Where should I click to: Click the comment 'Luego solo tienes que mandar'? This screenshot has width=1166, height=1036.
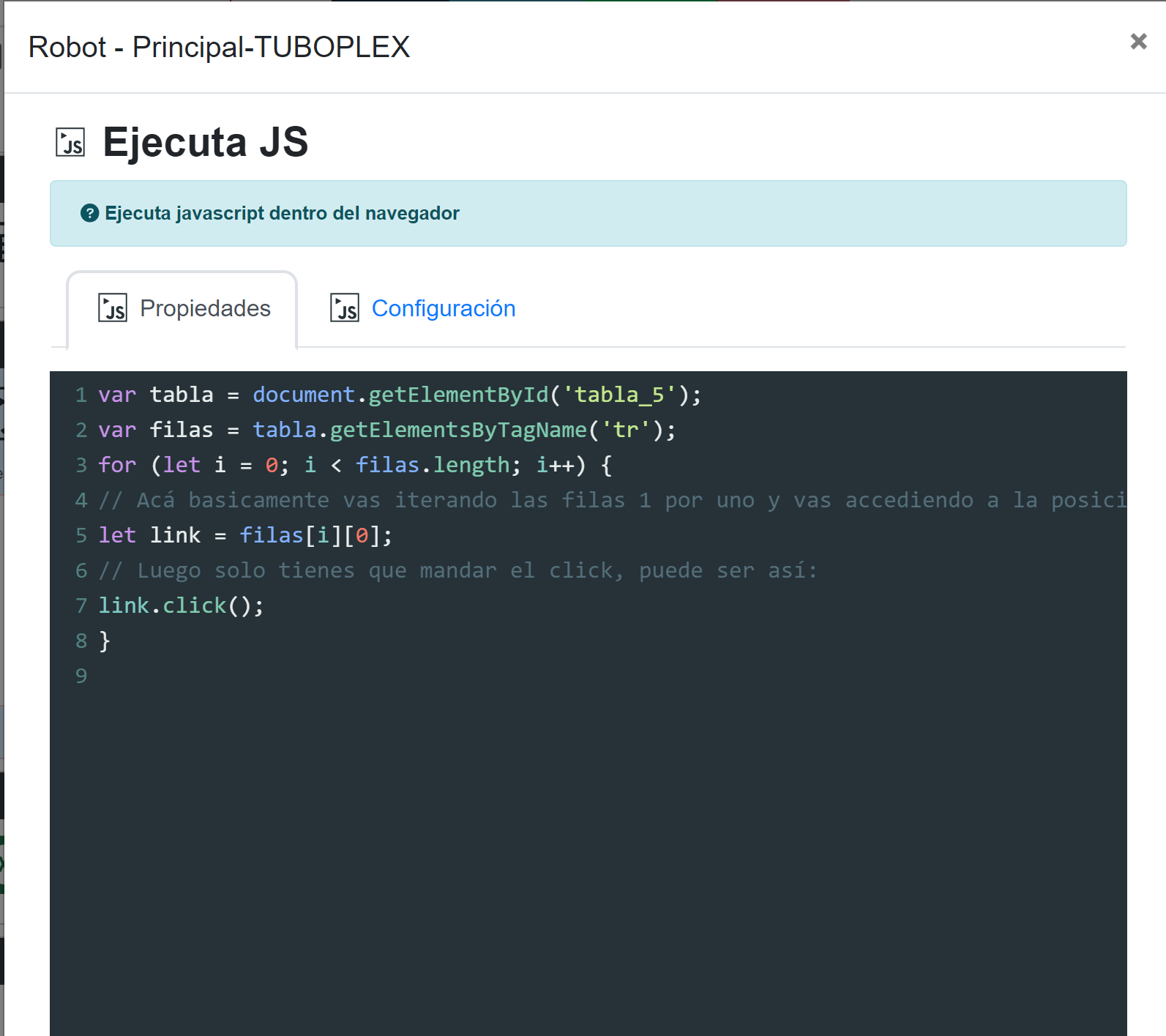tap(457, 570)
